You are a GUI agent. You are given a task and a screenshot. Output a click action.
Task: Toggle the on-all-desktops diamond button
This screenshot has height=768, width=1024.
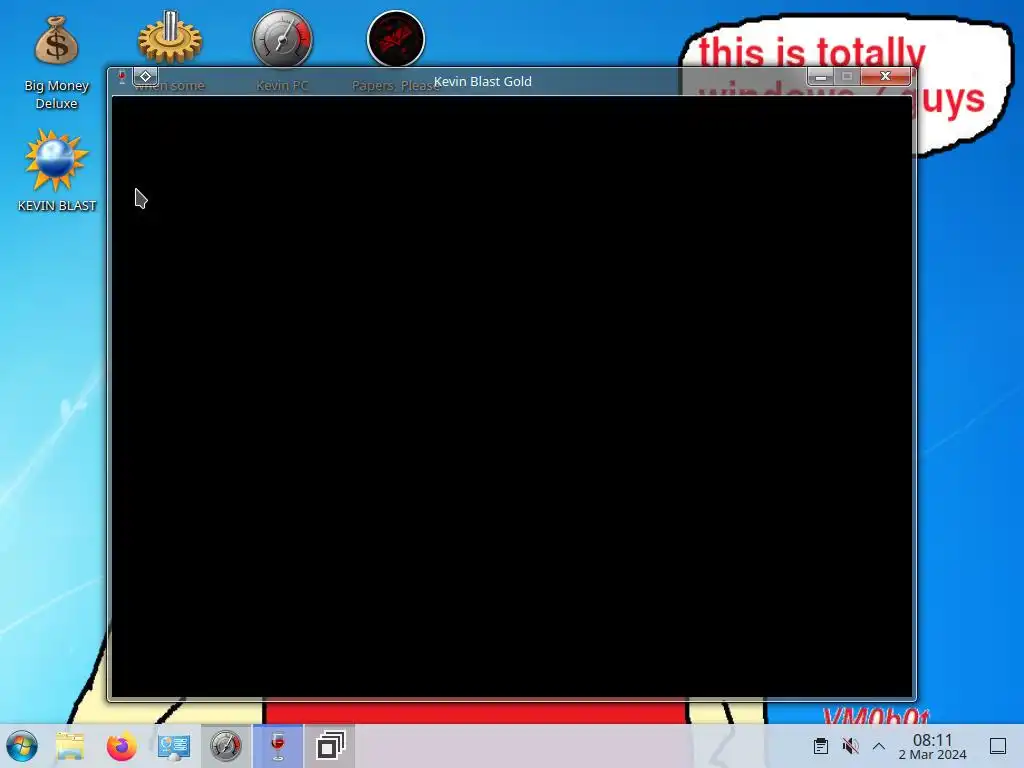146,76
